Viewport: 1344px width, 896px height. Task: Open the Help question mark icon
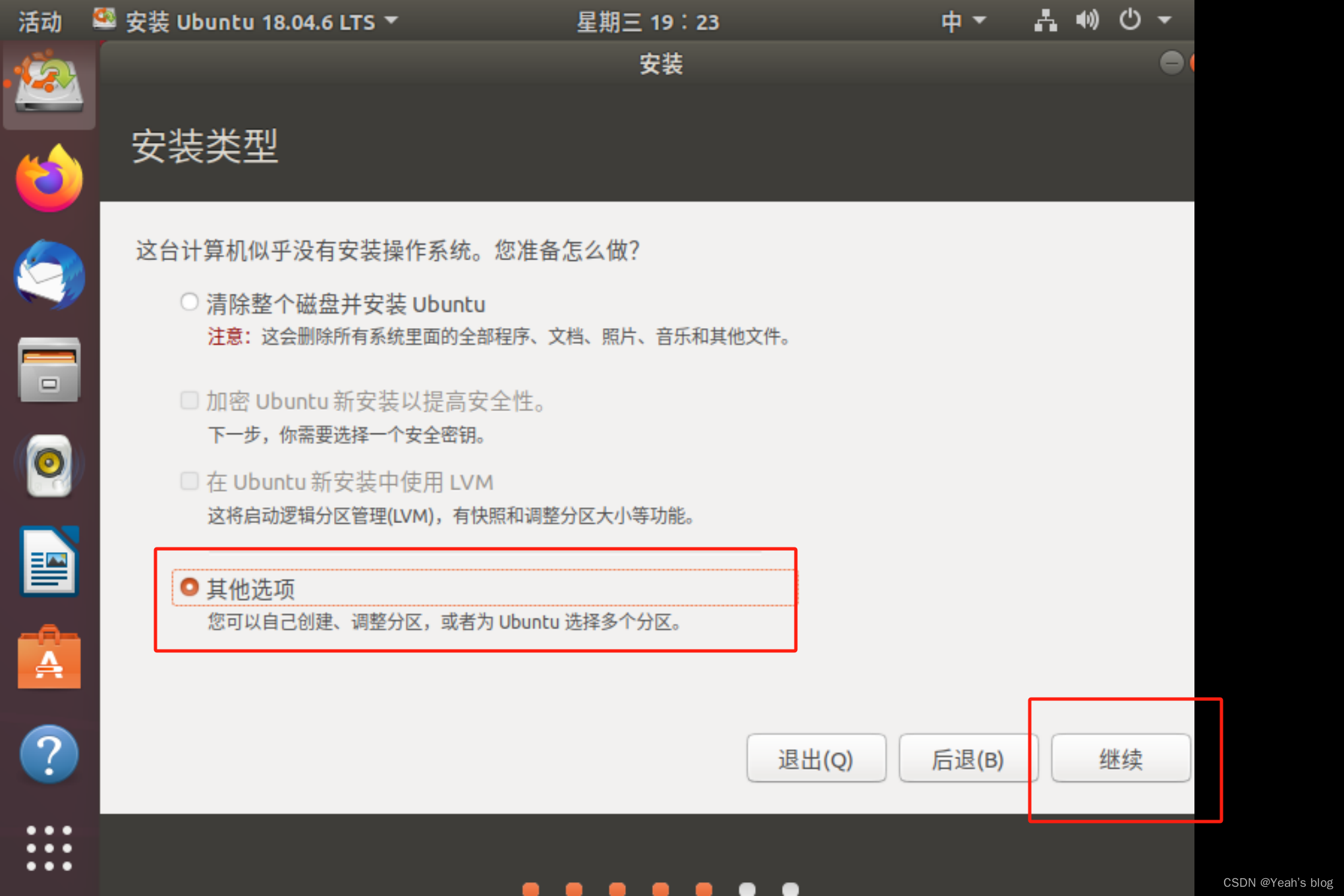49,754
